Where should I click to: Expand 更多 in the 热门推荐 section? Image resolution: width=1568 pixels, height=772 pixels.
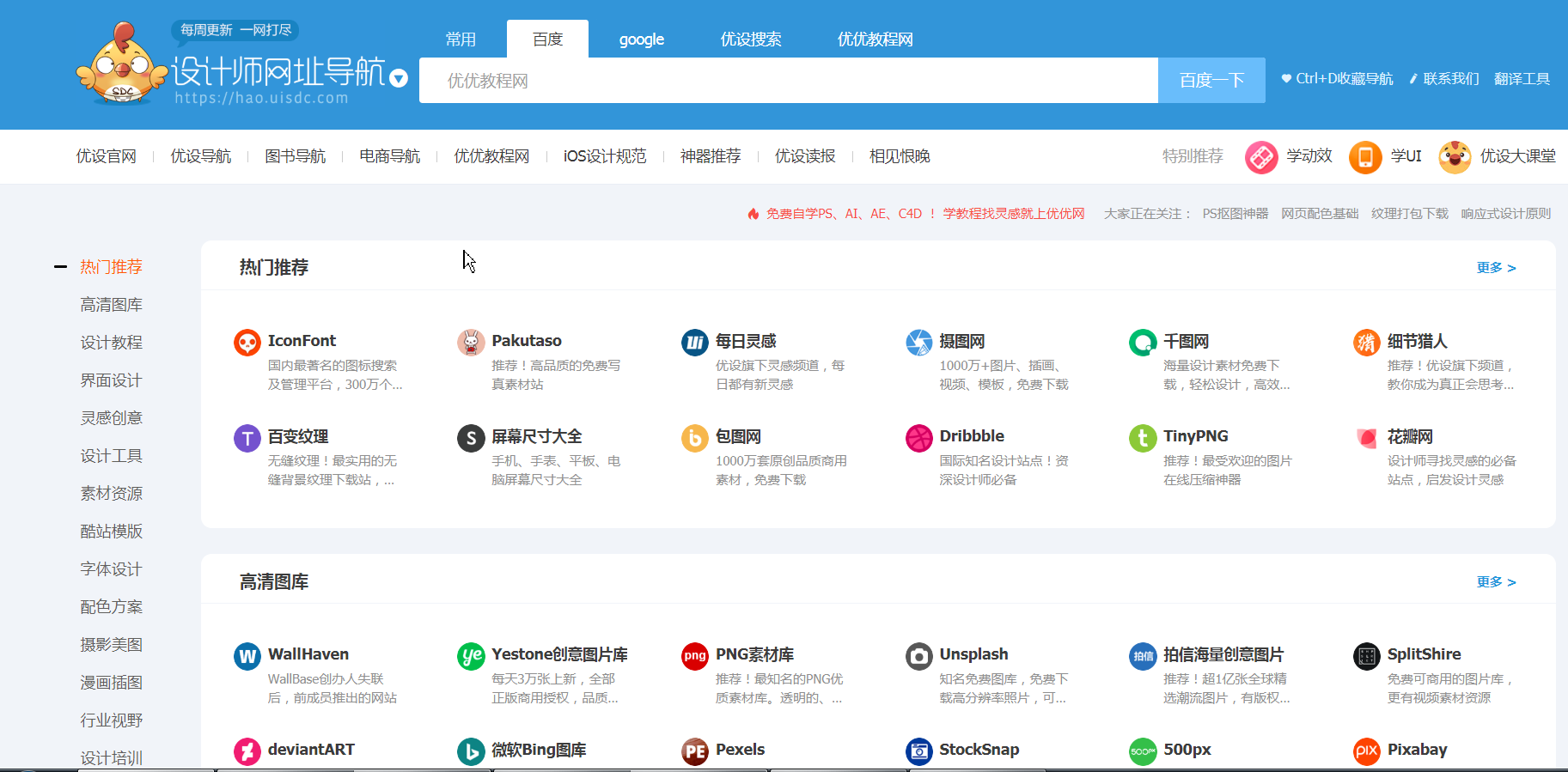coord(1496,268)
